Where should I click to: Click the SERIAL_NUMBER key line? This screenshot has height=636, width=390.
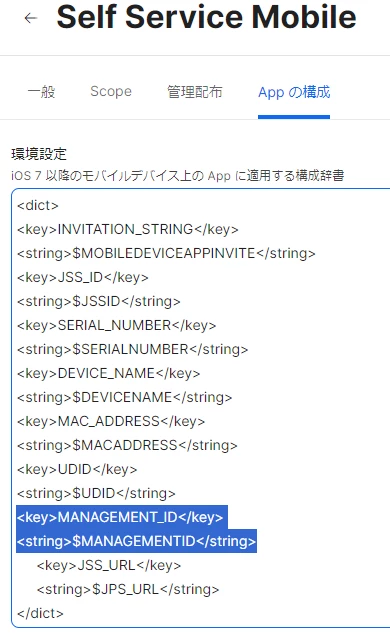[116, 325]
